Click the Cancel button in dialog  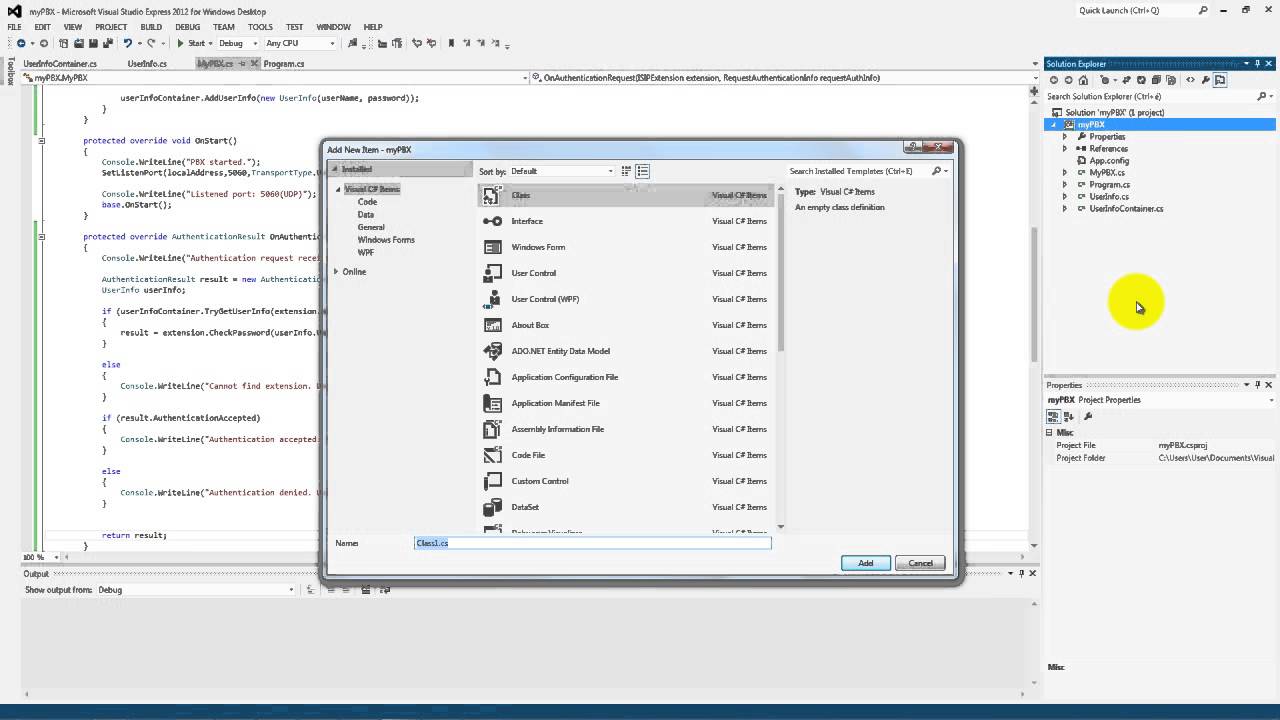(x=920, y=563)
